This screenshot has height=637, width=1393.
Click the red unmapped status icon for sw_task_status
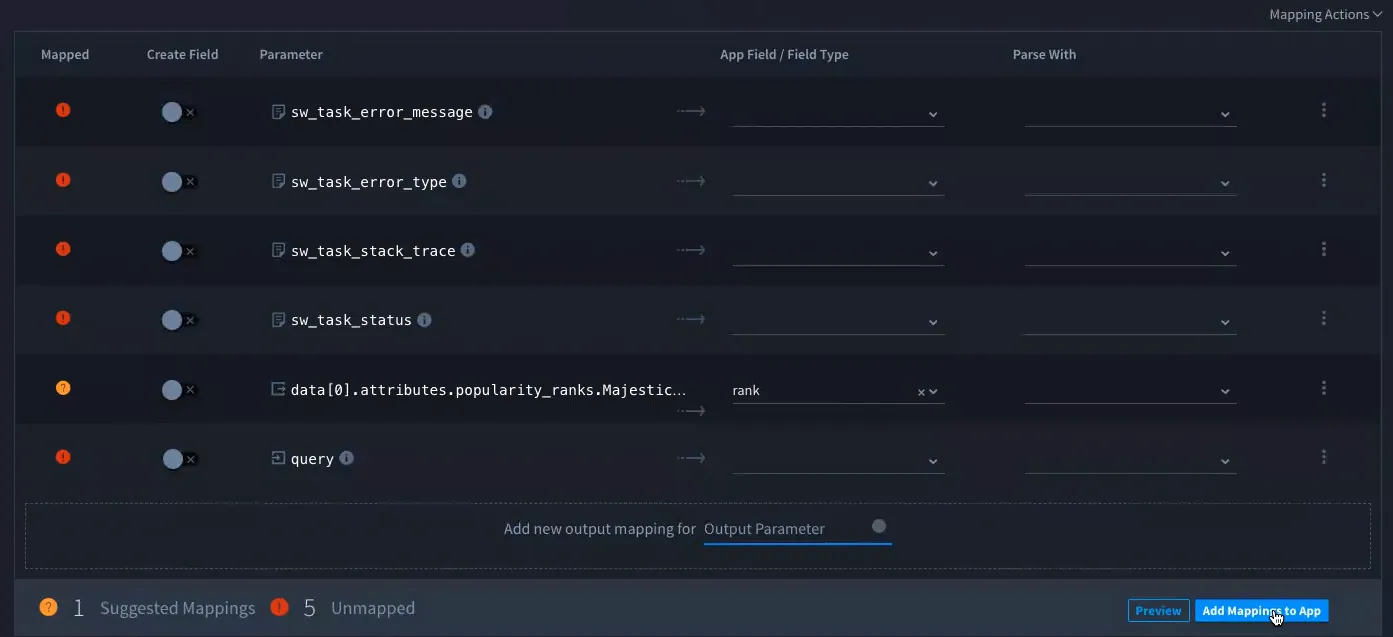point(63,318)
